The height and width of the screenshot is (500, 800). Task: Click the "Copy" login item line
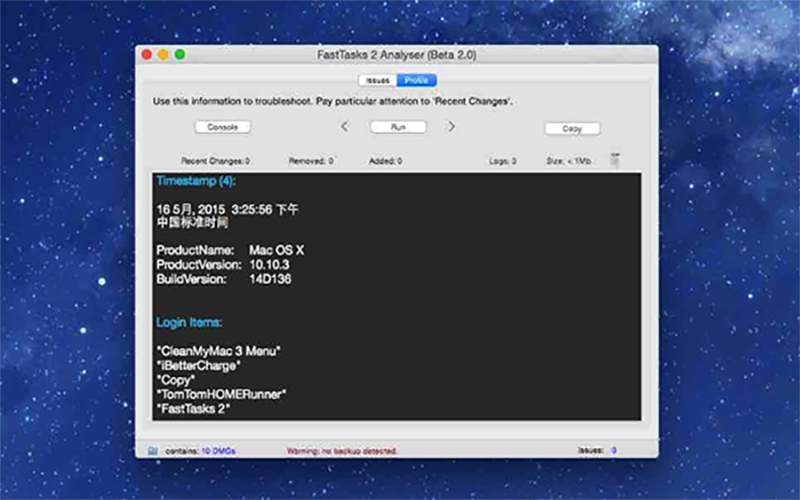click(176, 380)
